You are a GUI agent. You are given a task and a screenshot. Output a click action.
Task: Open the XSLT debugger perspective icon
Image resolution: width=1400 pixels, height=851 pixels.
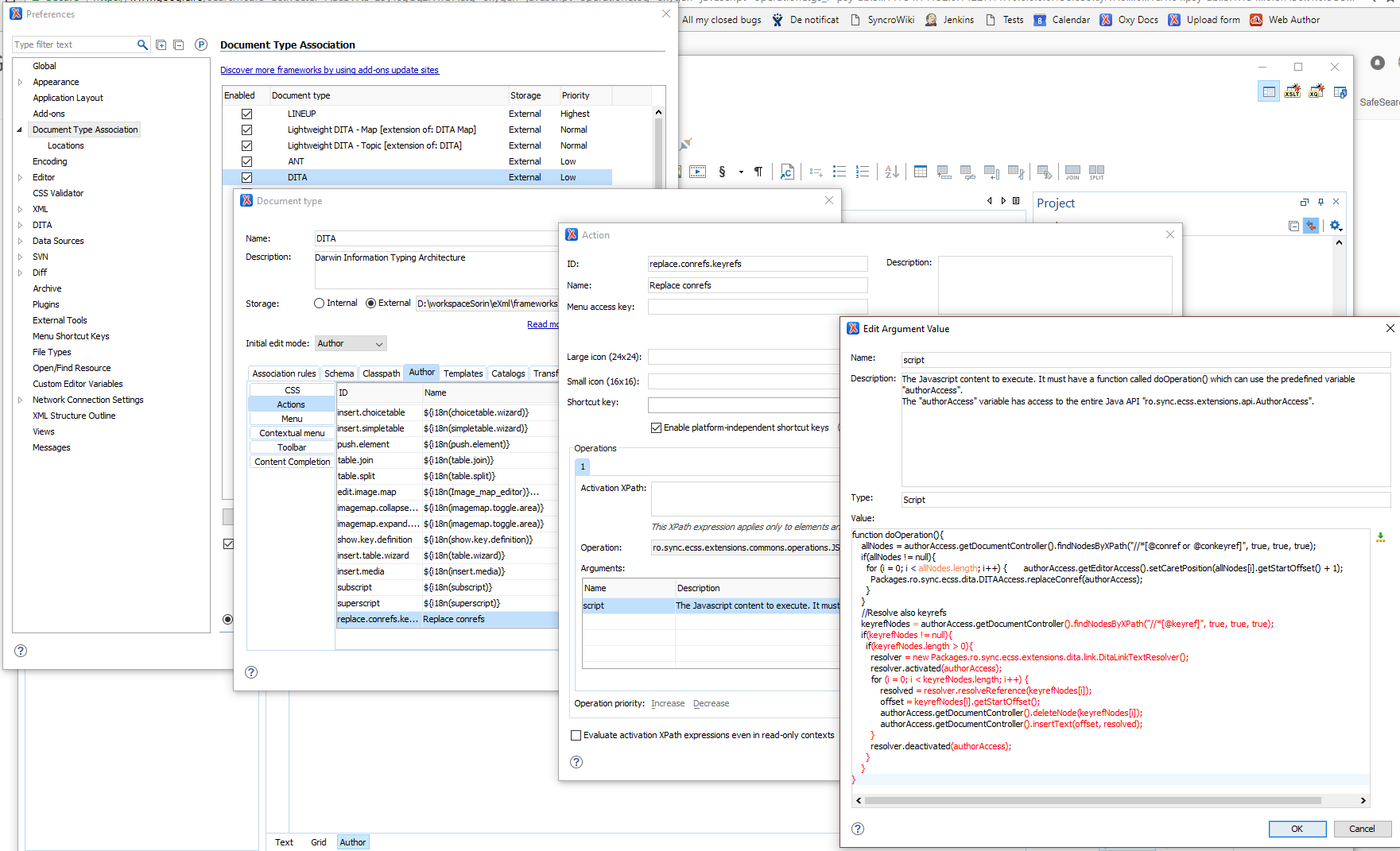coord(1293,91)
